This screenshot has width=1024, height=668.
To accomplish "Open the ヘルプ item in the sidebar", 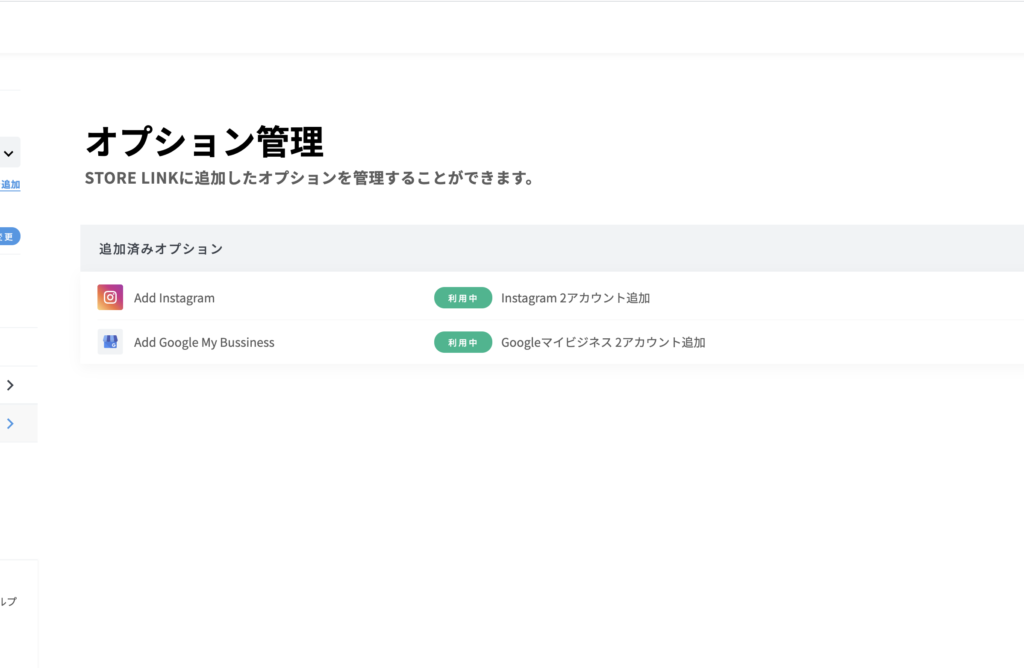I will [x=7, y=602].
